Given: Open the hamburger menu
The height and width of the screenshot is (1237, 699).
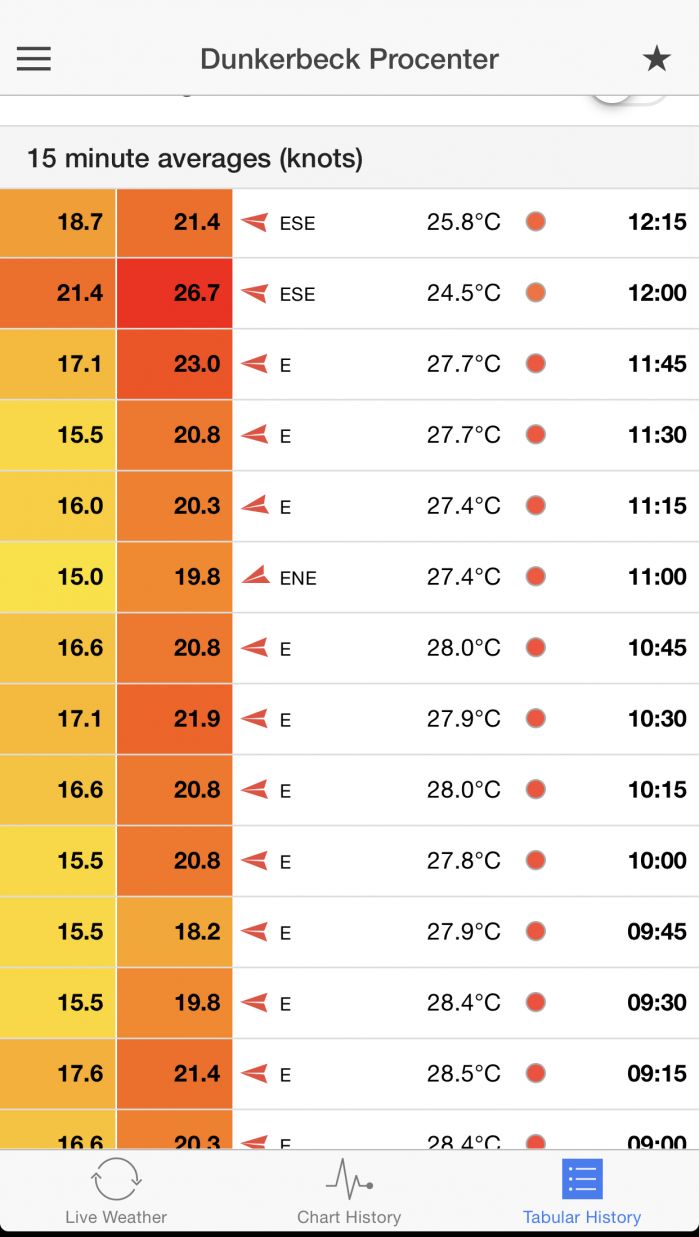Looking at the screenshot, I should coord(33,59).
